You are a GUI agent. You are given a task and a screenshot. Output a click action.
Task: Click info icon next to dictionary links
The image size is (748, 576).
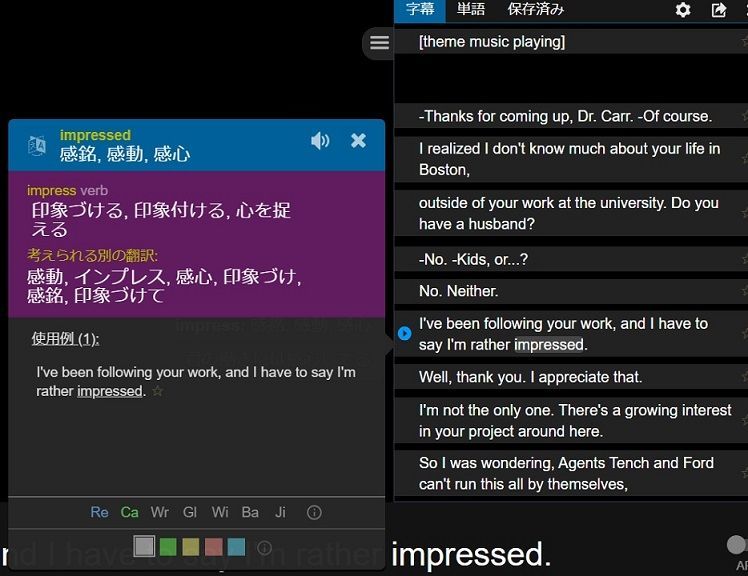pos(314,513)
